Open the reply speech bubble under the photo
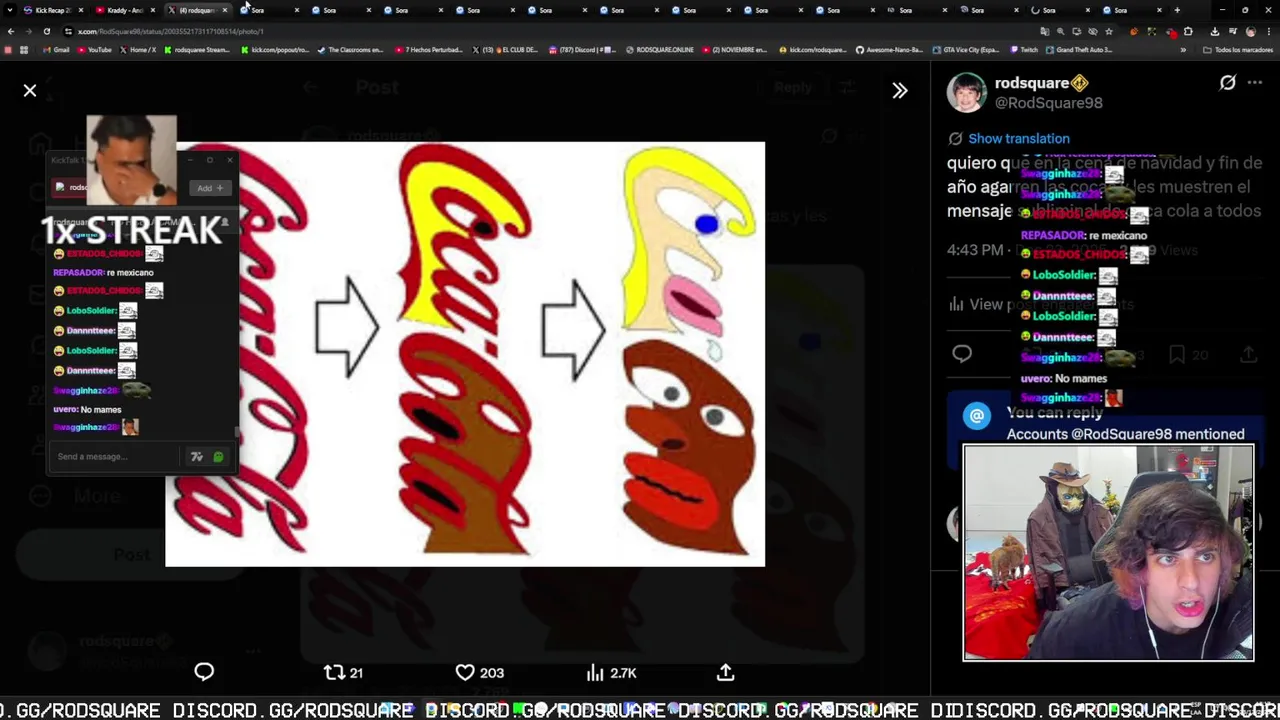The width and height of the screenshot is (1280, 720). [x=204, y=672]
